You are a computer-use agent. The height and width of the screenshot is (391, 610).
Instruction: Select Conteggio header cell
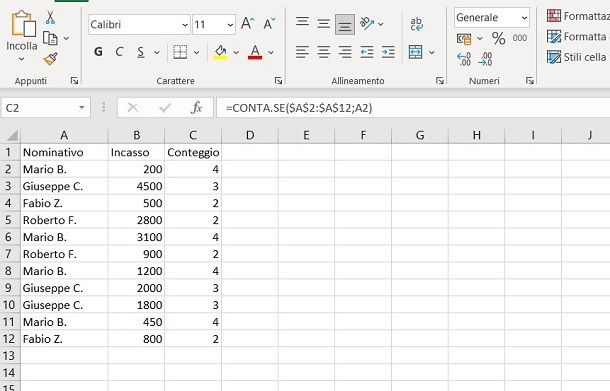point(193,152)
